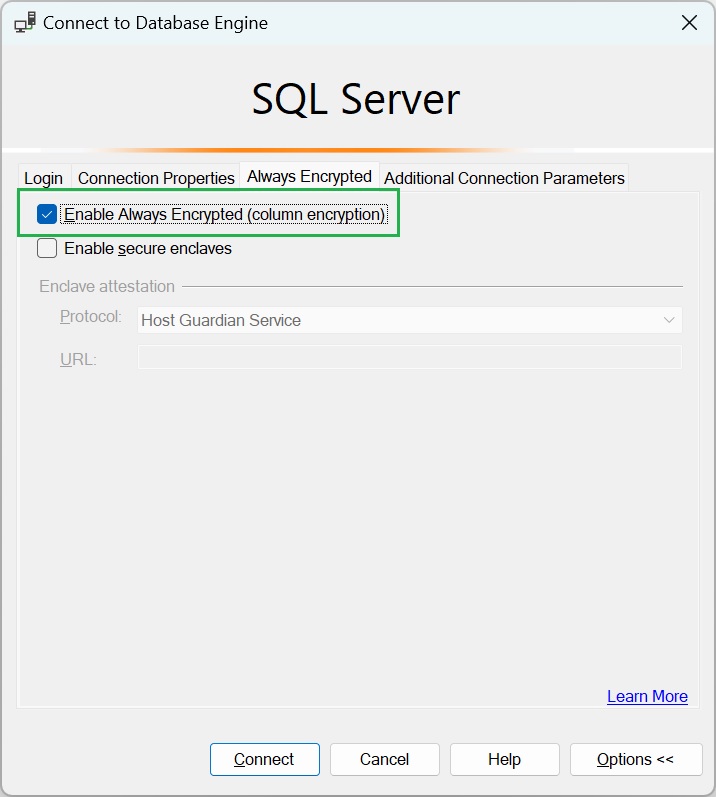Uncheck the Enable Always Encrypted checkbox
The height and width of the screenshot is (797, 716).
pyautogui.click(x=47, y=214)
